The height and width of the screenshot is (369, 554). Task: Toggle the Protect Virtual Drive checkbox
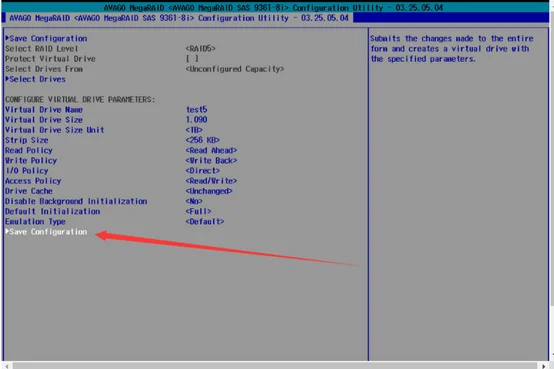click(x=192, y=59)
